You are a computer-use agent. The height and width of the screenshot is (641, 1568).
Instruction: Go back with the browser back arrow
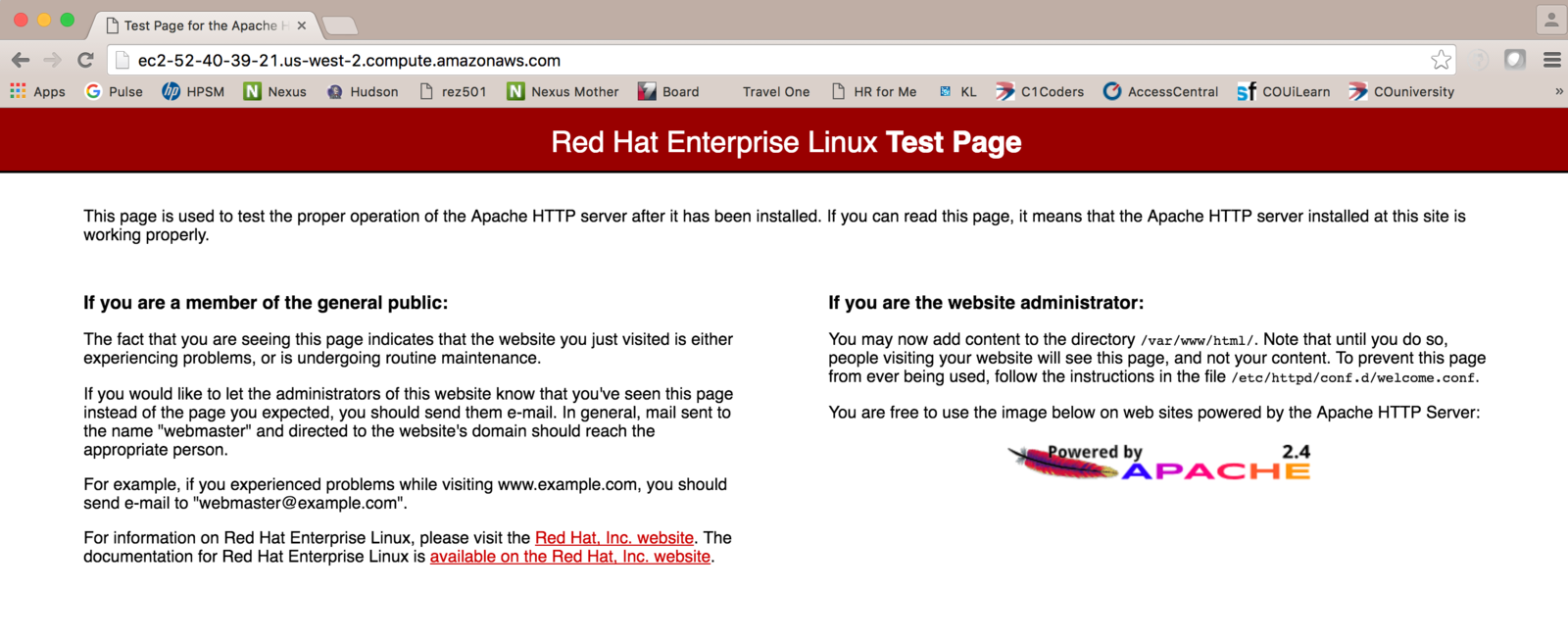click(x=21, y=60)
